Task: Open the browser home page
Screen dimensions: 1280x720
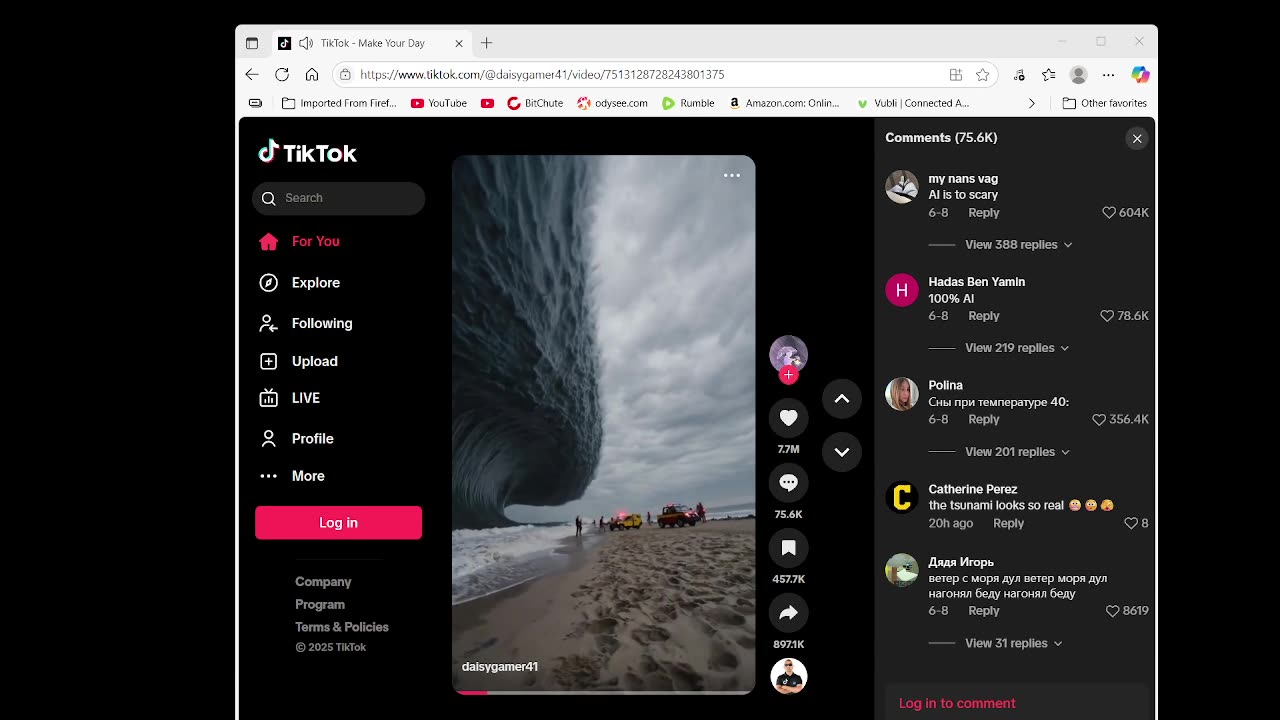Action: point(312,75)
